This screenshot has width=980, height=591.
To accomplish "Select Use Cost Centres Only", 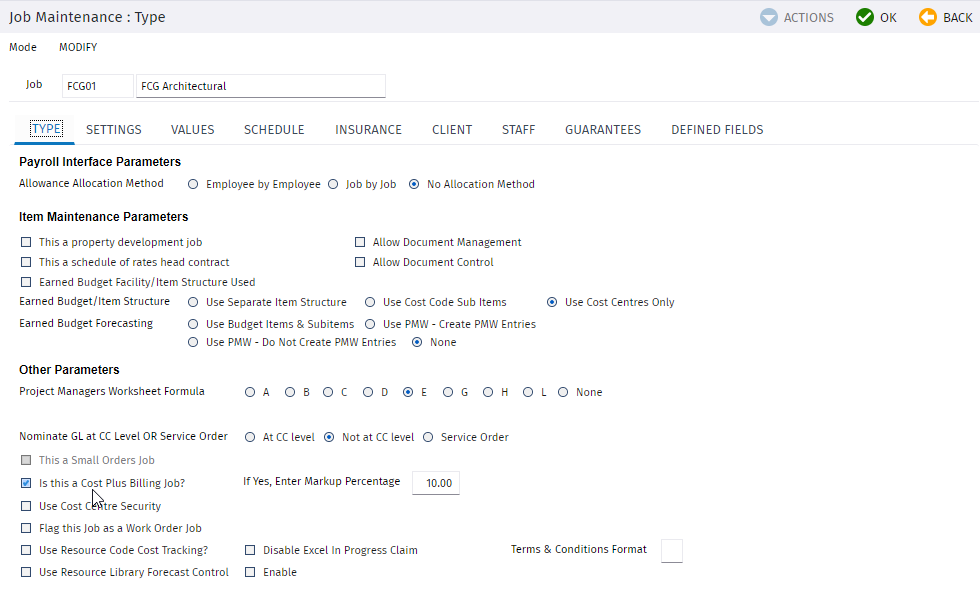I will click(x=552, y=302).
